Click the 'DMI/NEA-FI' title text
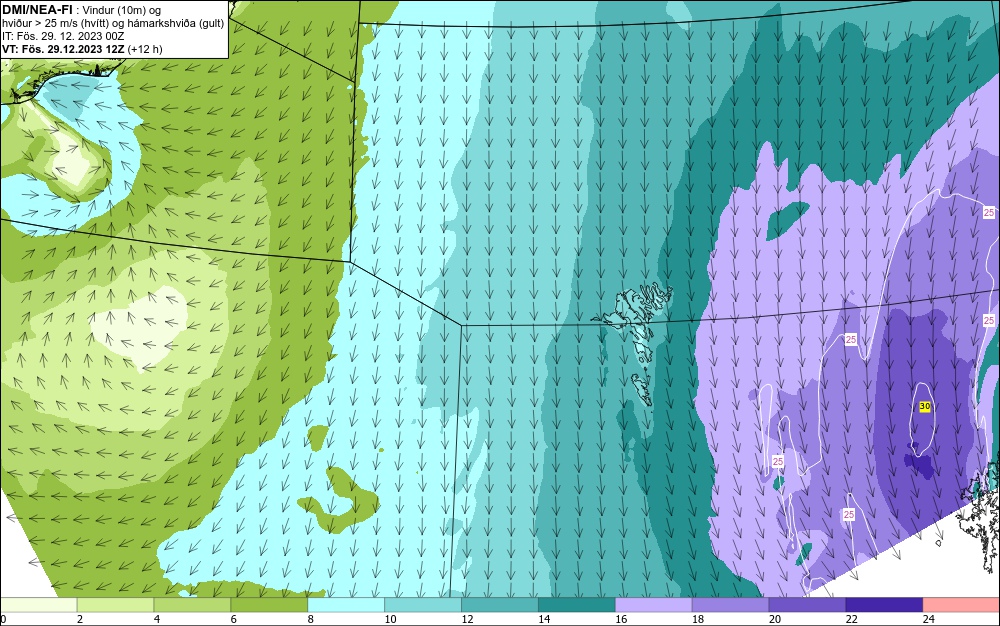 pos(36,10)
